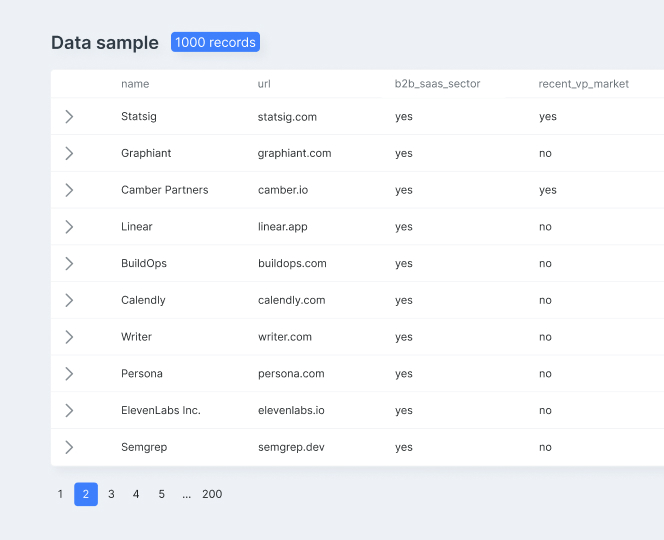Click the calendly.com url cell
Image resolution: width=664 pixels, height=540 pixels.
[292, 300]
